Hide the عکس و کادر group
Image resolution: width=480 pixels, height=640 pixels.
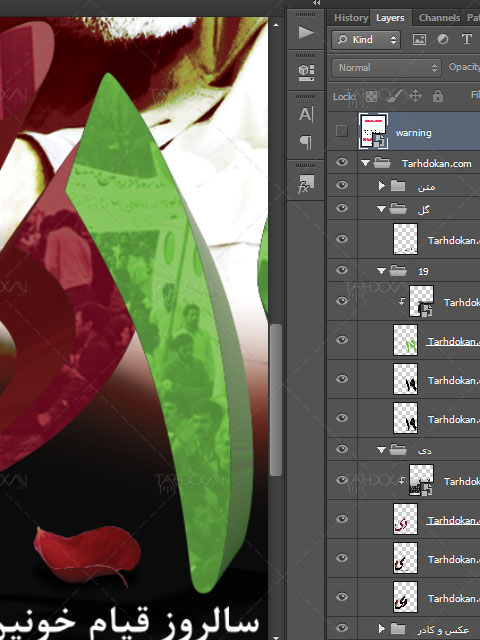[342, 628]
